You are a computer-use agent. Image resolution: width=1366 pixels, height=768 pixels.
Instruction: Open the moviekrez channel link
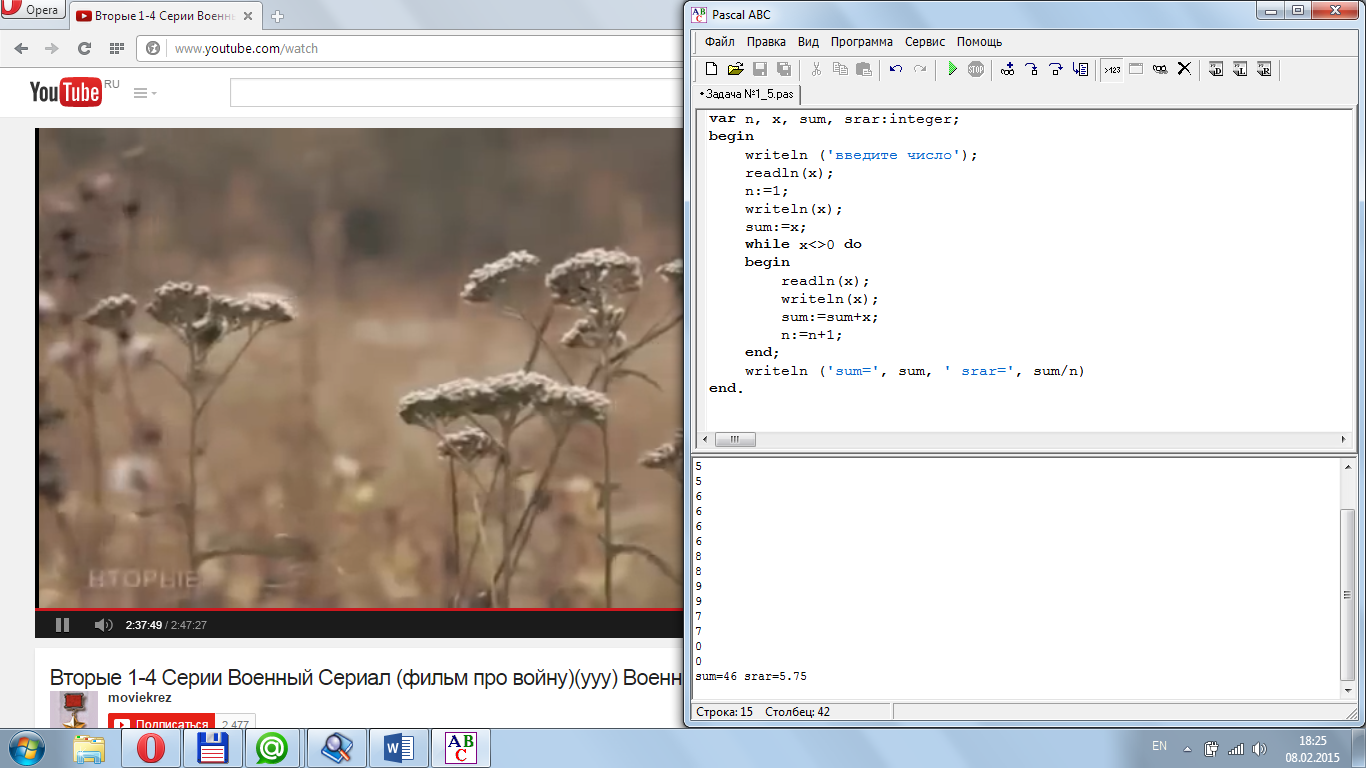139,697
